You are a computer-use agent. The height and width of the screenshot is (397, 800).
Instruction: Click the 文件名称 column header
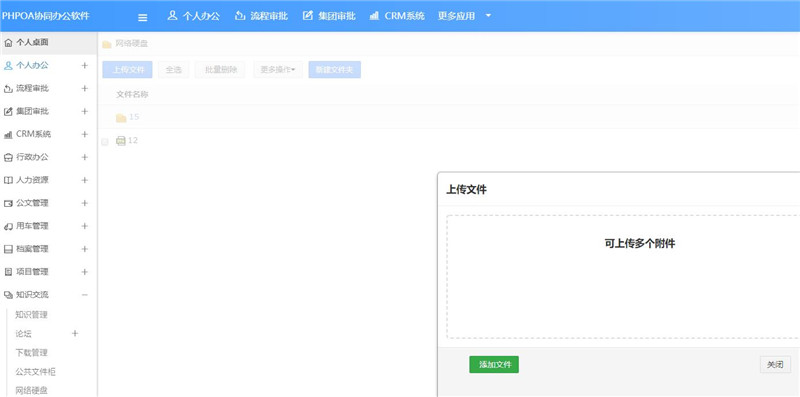[x=132, y=94]
